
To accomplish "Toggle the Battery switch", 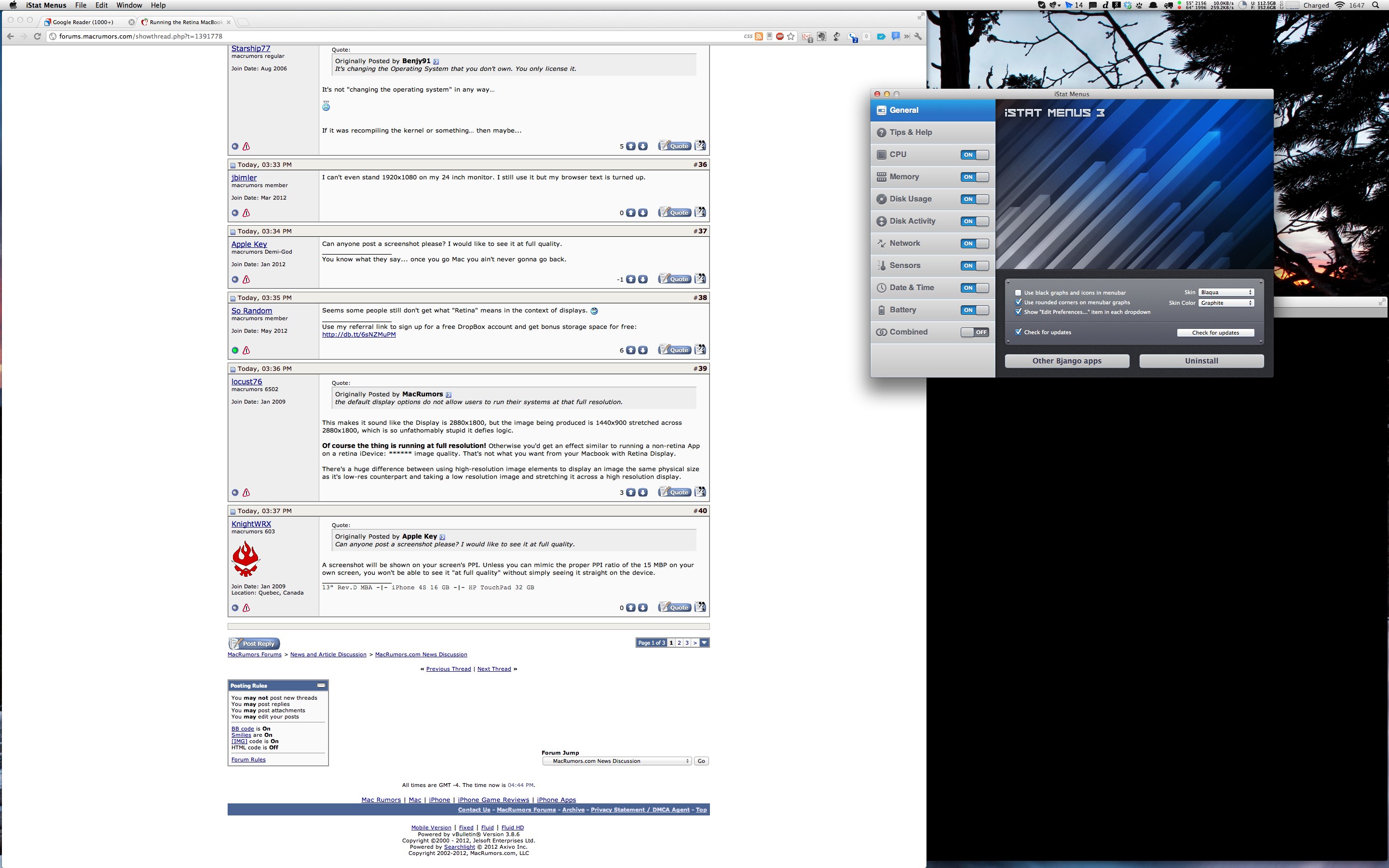I will [975, 310].
